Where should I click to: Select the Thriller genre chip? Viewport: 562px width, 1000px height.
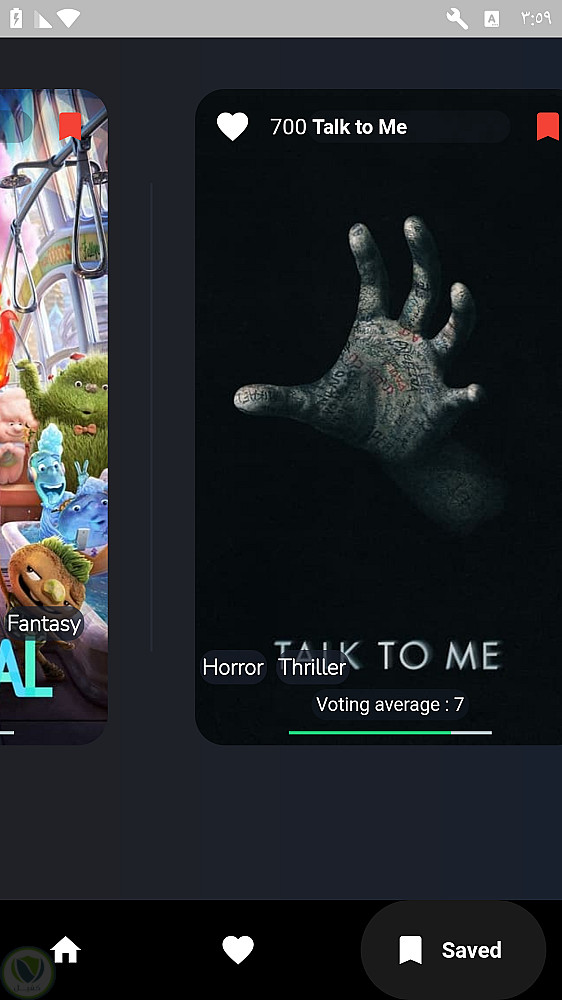click(x=313, y=667)
